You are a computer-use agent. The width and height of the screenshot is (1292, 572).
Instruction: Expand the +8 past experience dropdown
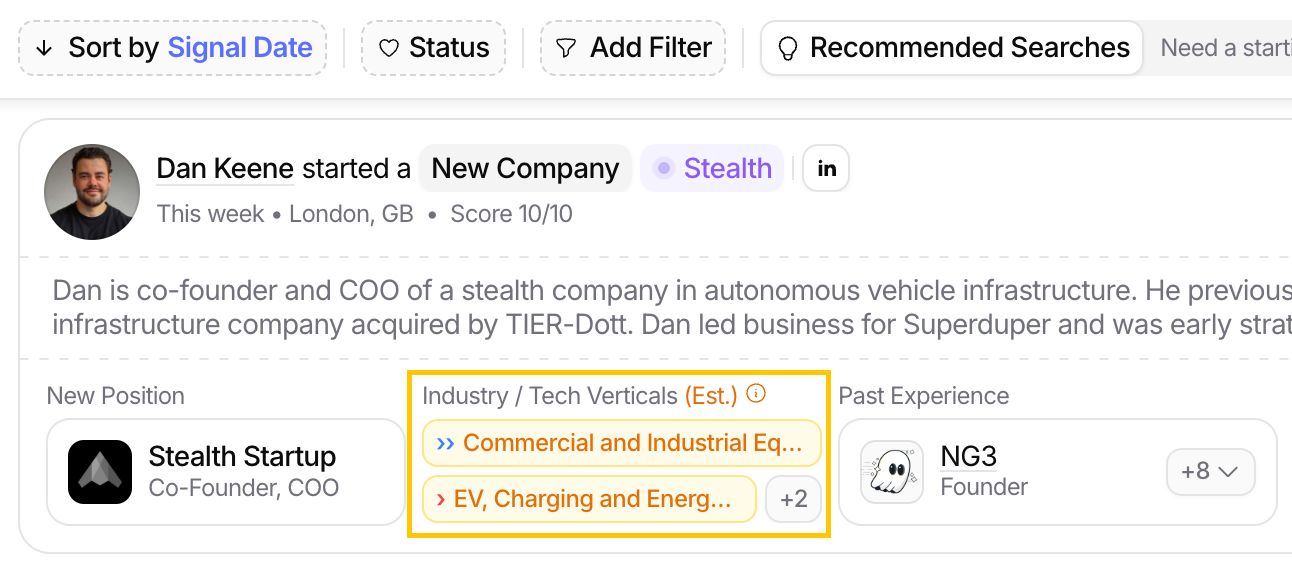1210,471
